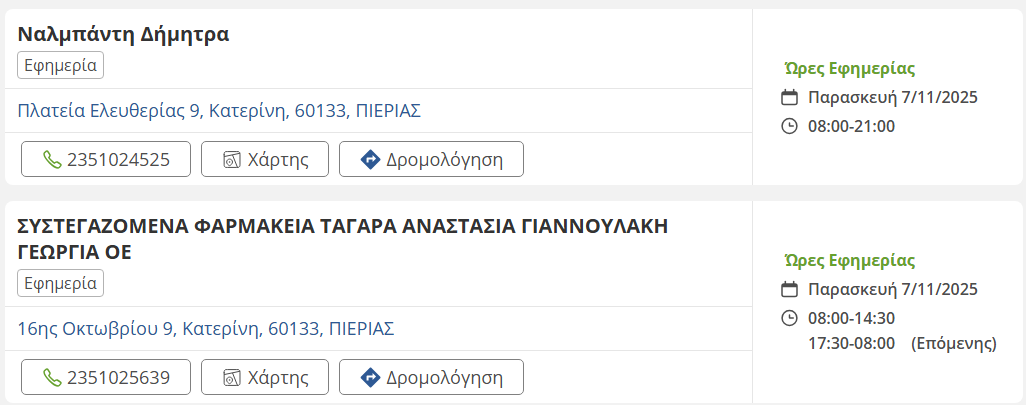Viewport: 1026px width, 405px height.
Task: Click phone icon for 2351025639
Action: [x=52, y=378]
